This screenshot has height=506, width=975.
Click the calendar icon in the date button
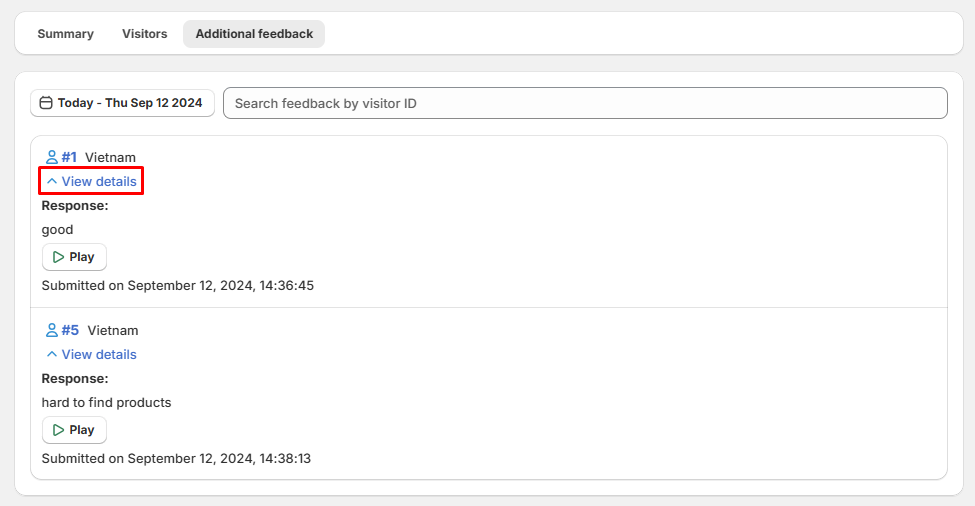pyautogui.click(x=46, y=103)
